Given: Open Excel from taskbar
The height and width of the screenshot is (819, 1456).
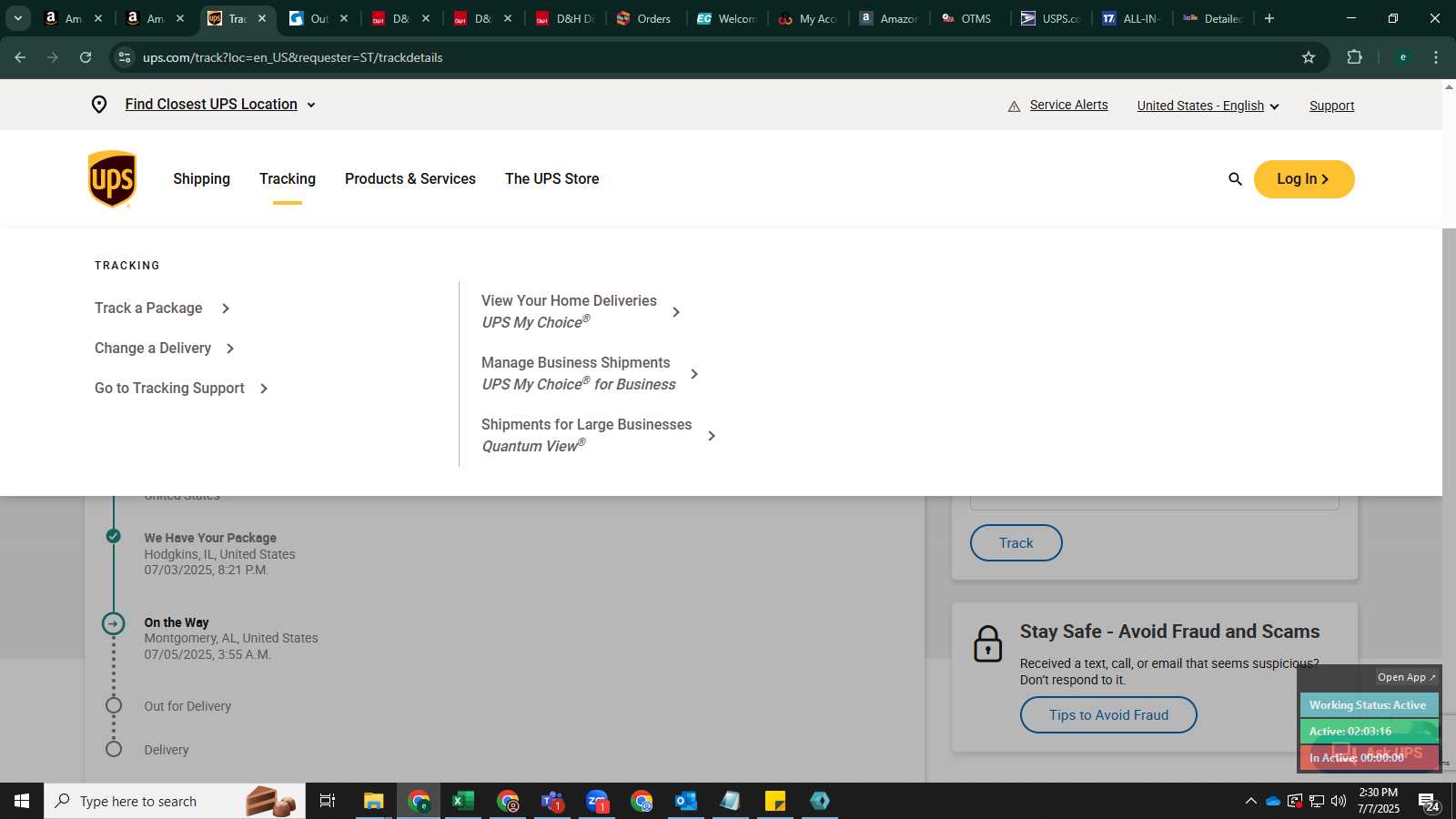Looking at the screenshot, I should click(x=463, y=801).
